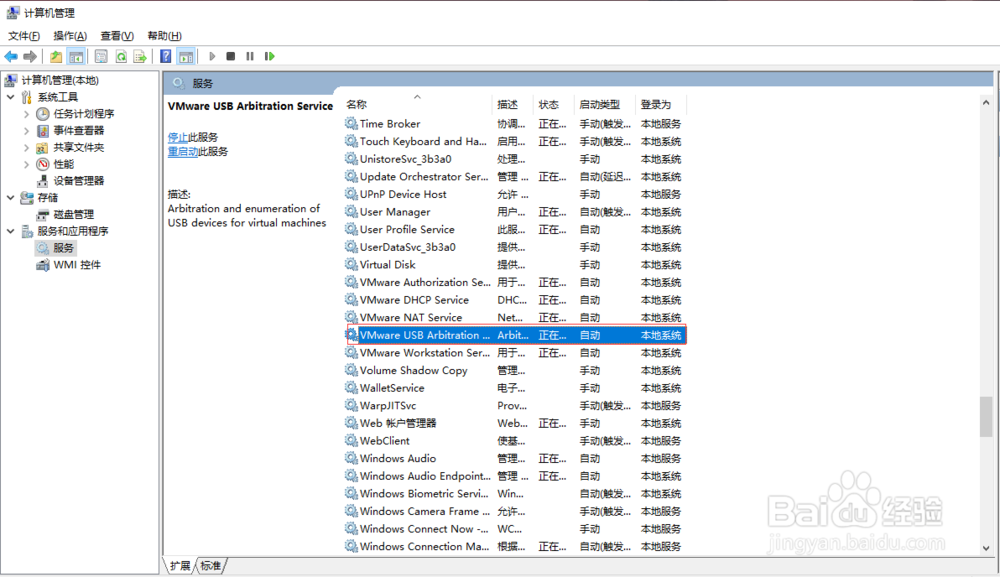Expand the 共享文件夹 tree node

point(26,147)
